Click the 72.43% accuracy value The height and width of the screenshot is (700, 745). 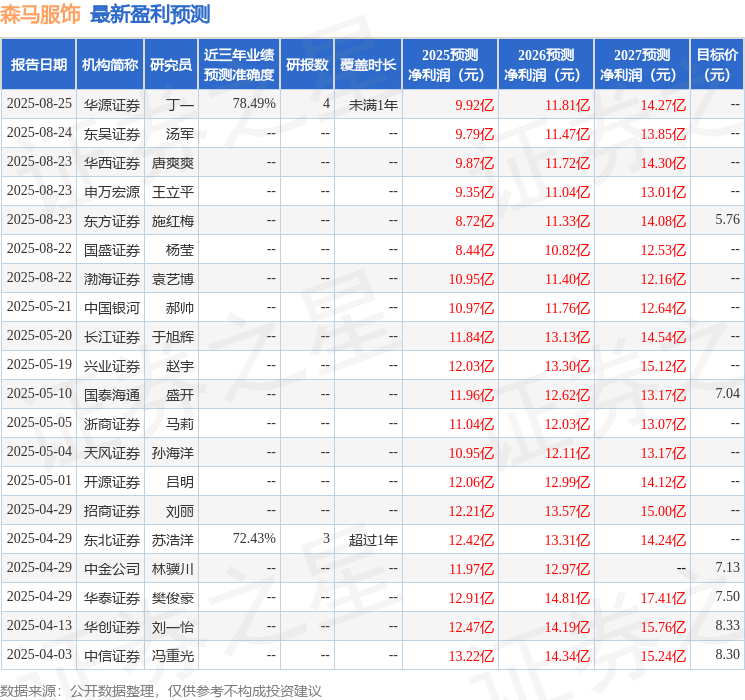tap(253, 539)
